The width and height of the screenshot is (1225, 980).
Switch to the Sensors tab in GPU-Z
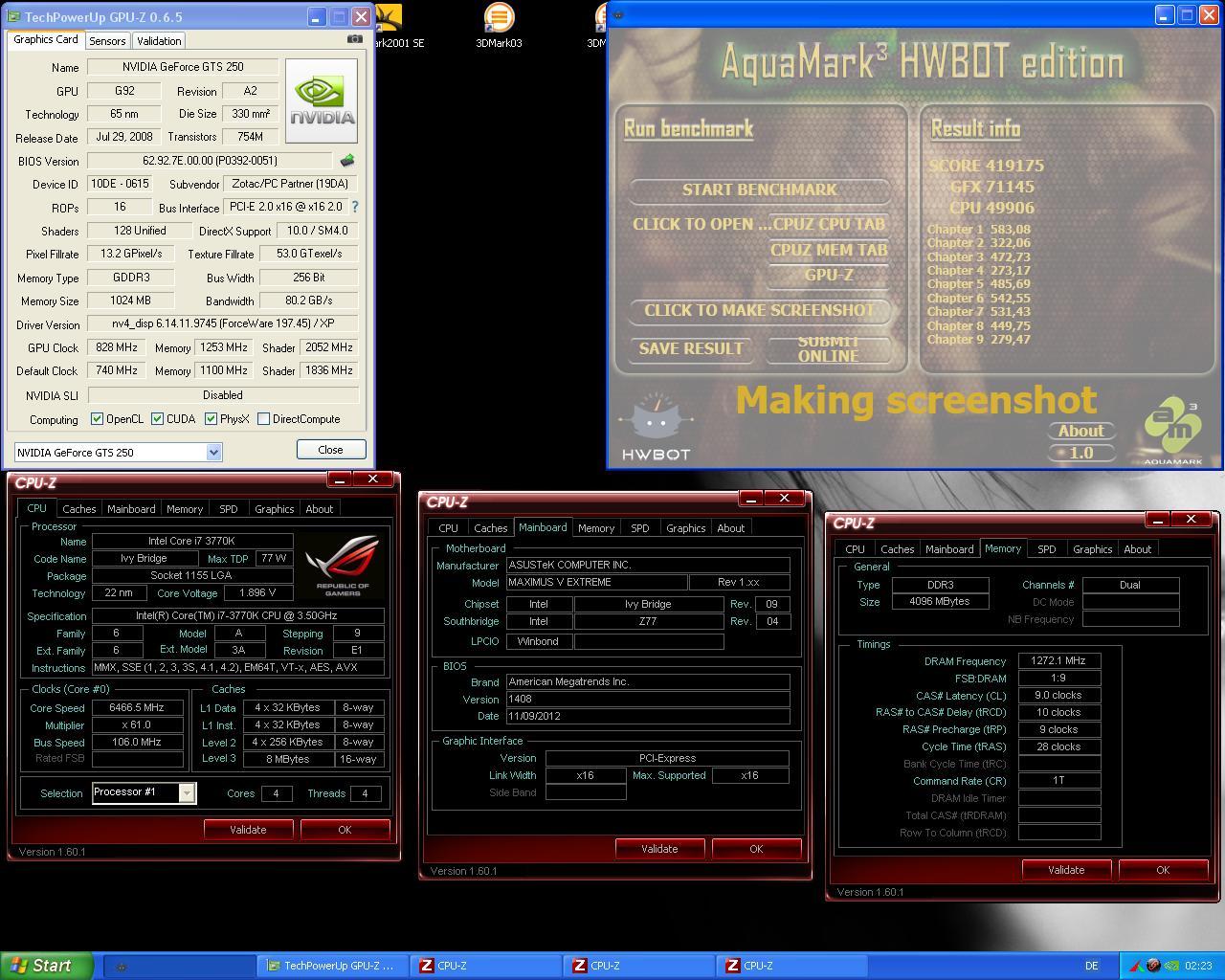(x=107, y=40)
